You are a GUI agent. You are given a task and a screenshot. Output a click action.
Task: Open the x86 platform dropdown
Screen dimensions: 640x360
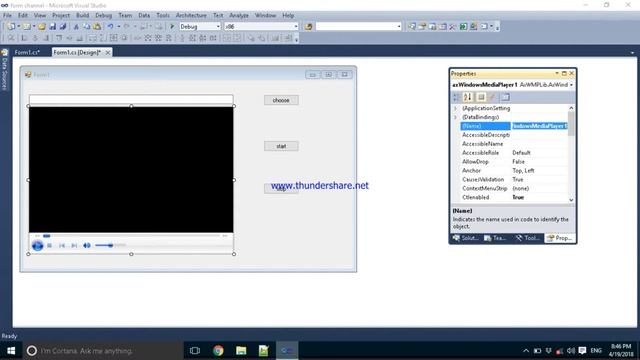pyautogui.click(x=296, y=27)
